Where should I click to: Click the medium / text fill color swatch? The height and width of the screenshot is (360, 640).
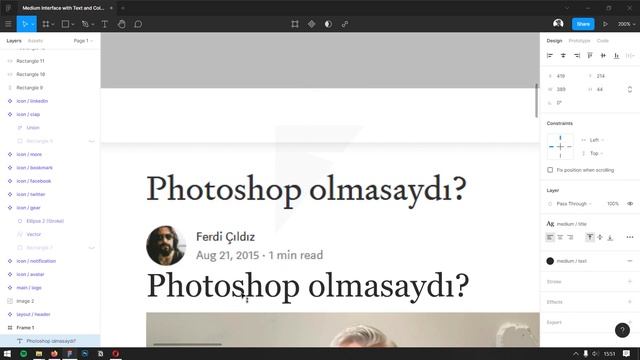click(x=550, y=261)
